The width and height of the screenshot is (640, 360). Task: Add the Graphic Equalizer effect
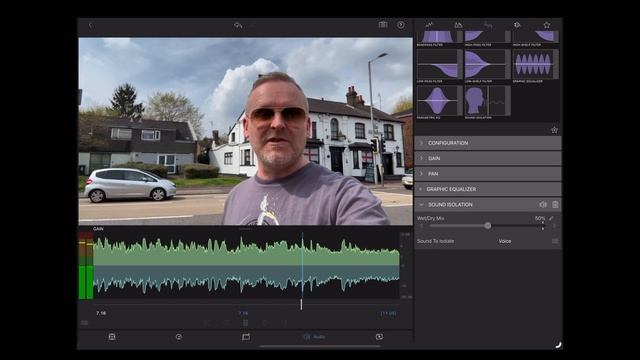coord(536,65)
